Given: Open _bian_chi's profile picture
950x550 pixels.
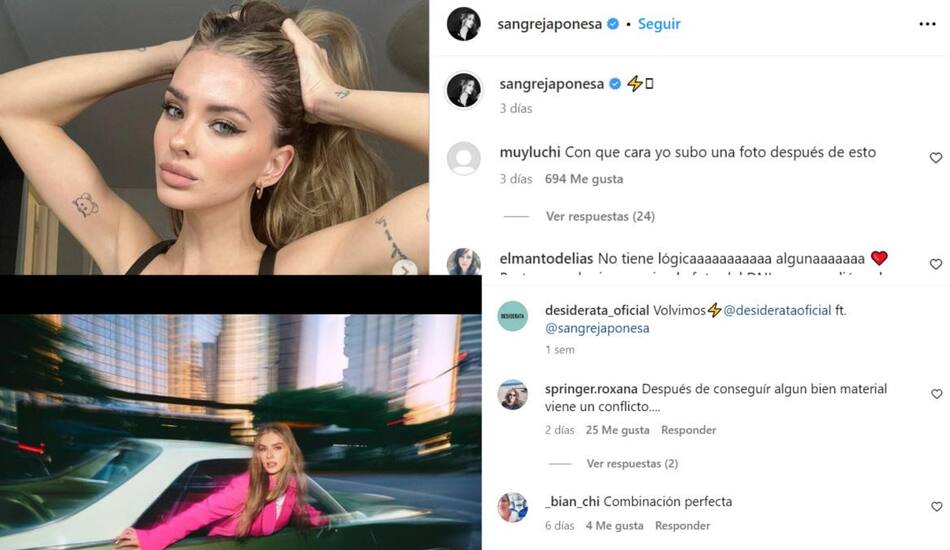Looking at the screenshot, I should tap(513, 508).
